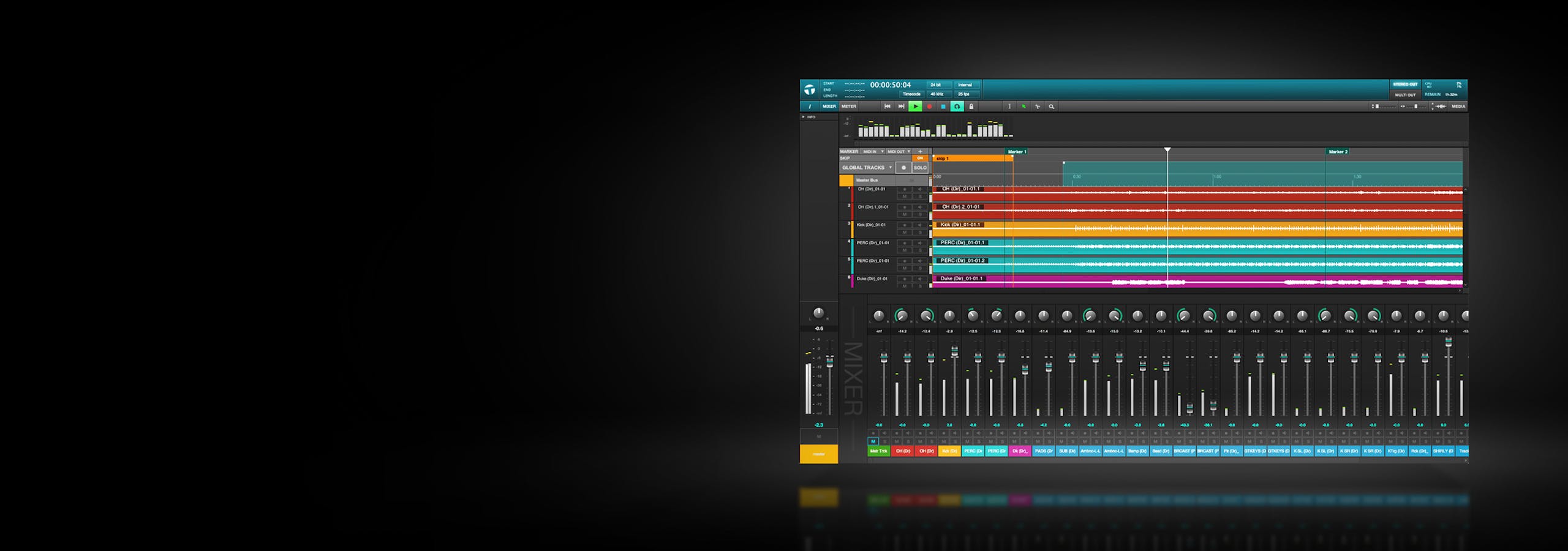Click the skip to end transport icon
The height and width of the screenshot is (551, 1568).
[901, 107]
